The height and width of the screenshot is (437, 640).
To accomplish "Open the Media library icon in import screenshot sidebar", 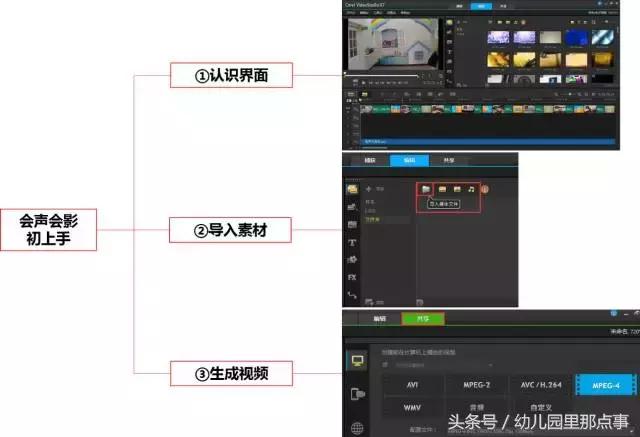I will (x=352, y=189).
